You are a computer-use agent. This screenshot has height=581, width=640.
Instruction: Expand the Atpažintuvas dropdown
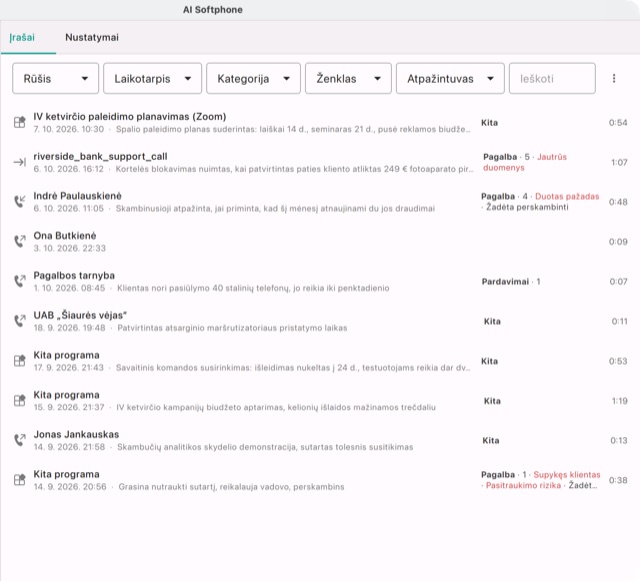click(x=450, y=78)
